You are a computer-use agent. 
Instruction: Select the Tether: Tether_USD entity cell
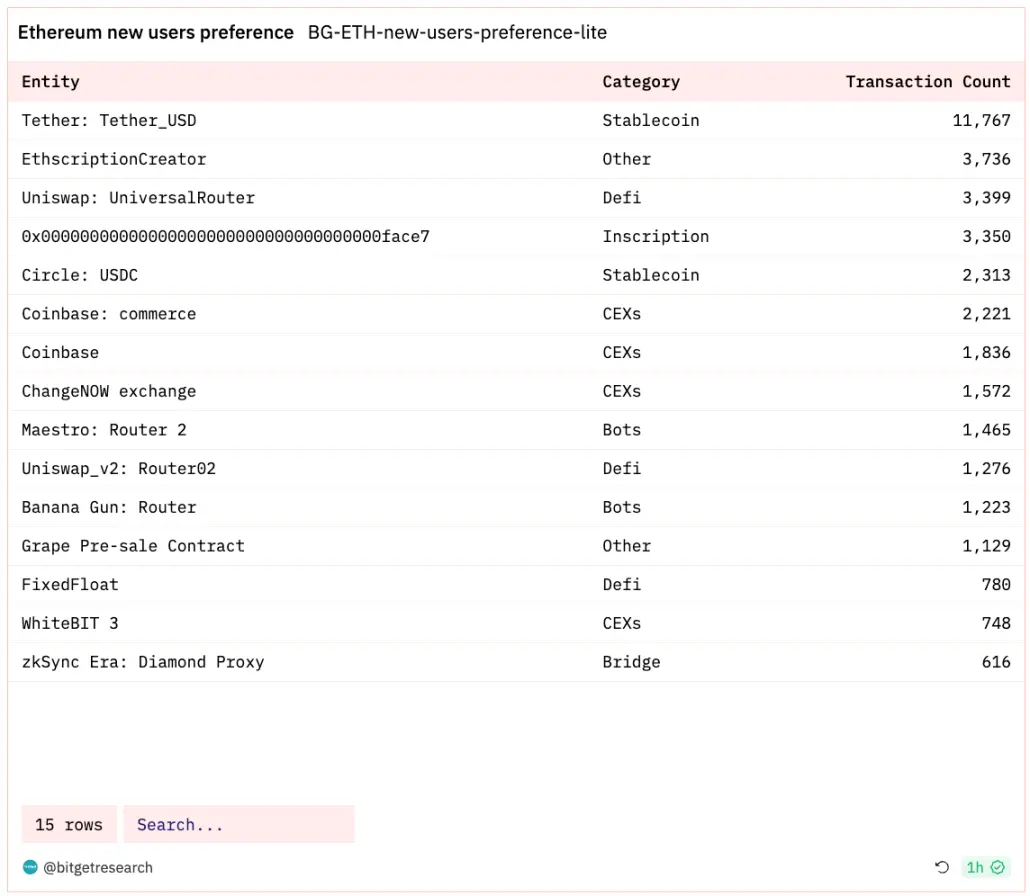(109, 121)
